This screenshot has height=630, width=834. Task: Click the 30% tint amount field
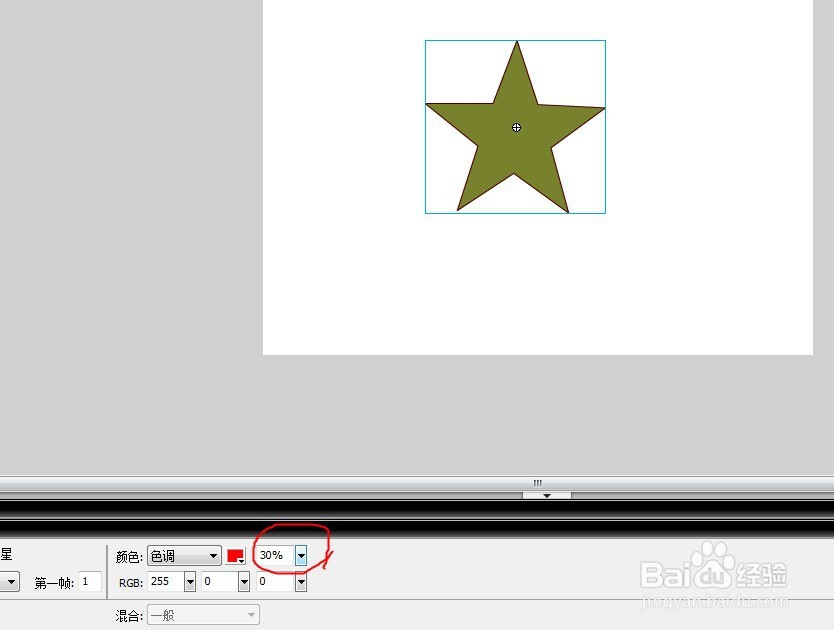[x=275, y=556]
